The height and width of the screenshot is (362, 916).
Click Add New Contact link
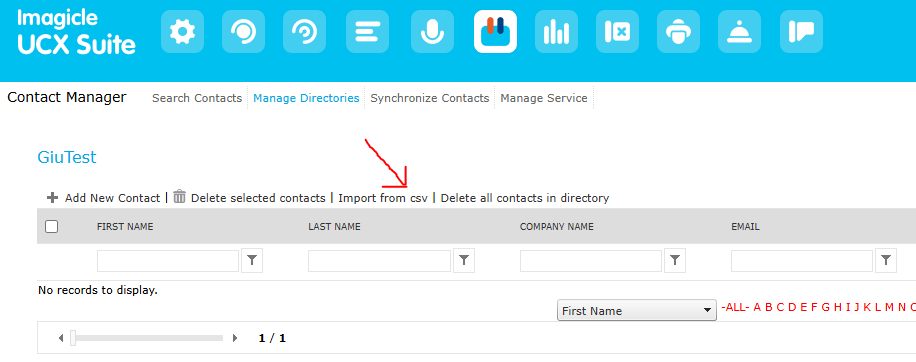(112, 198)
